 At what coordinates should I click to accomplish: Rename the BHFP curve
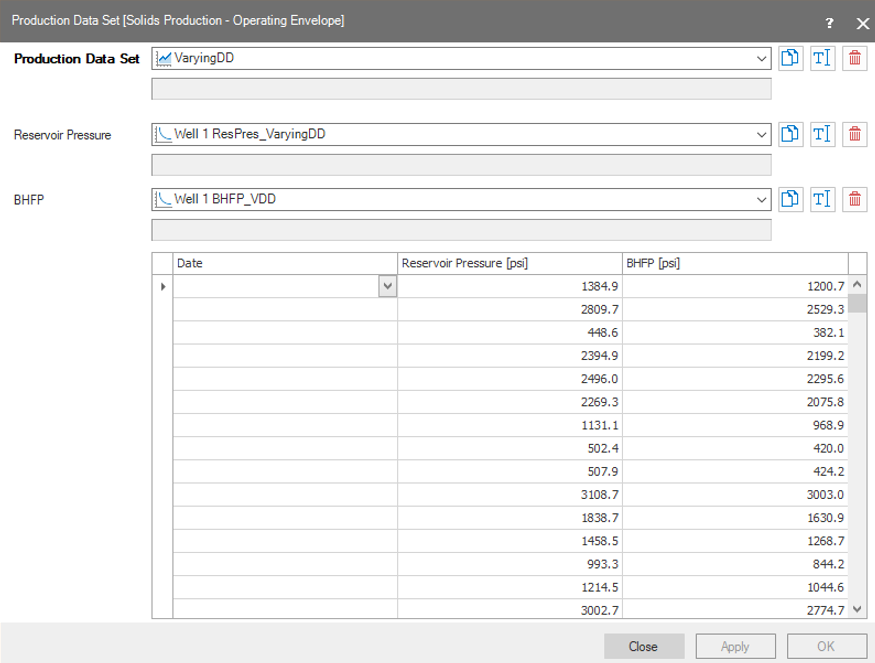(x=822, y=200)
